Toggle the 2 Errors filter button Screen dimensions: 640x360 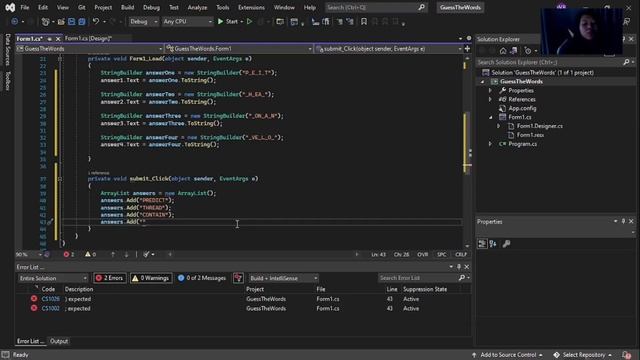(109, 278)
